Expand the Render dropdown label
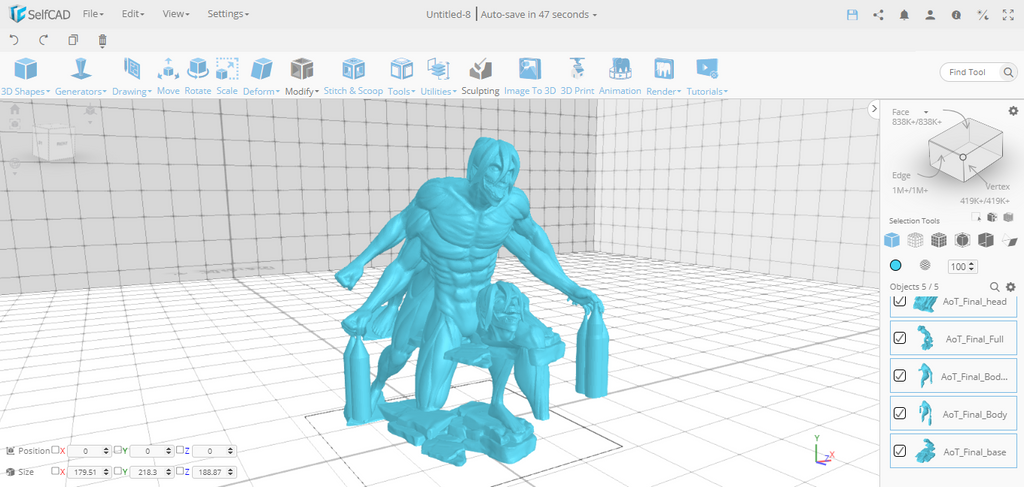 tap(664, 91)
